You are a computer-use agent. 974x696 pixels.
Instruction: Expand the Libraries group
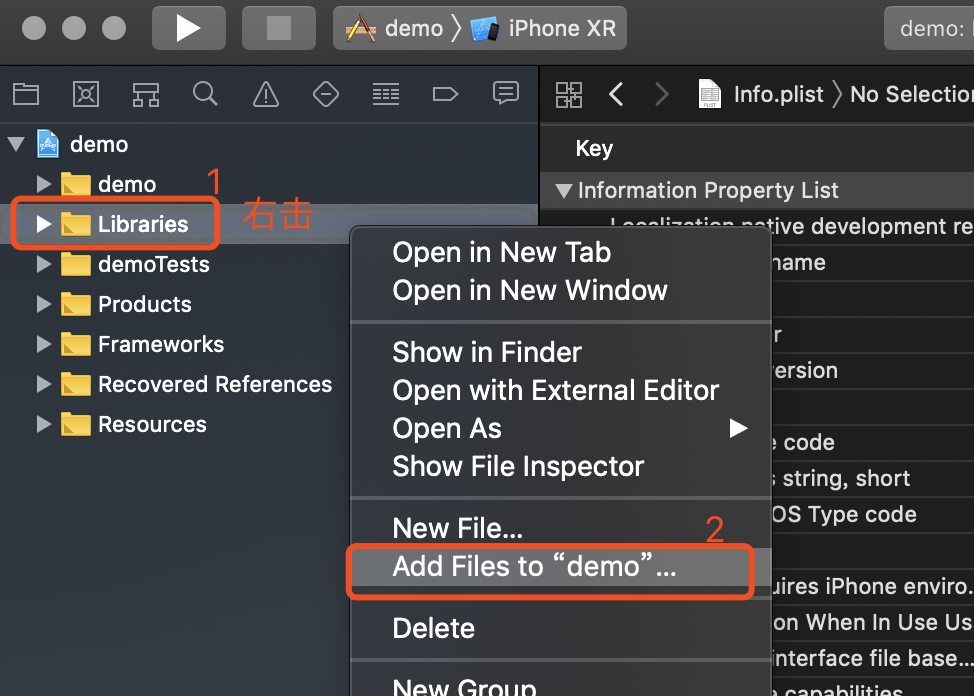click(x=43, y=224)
